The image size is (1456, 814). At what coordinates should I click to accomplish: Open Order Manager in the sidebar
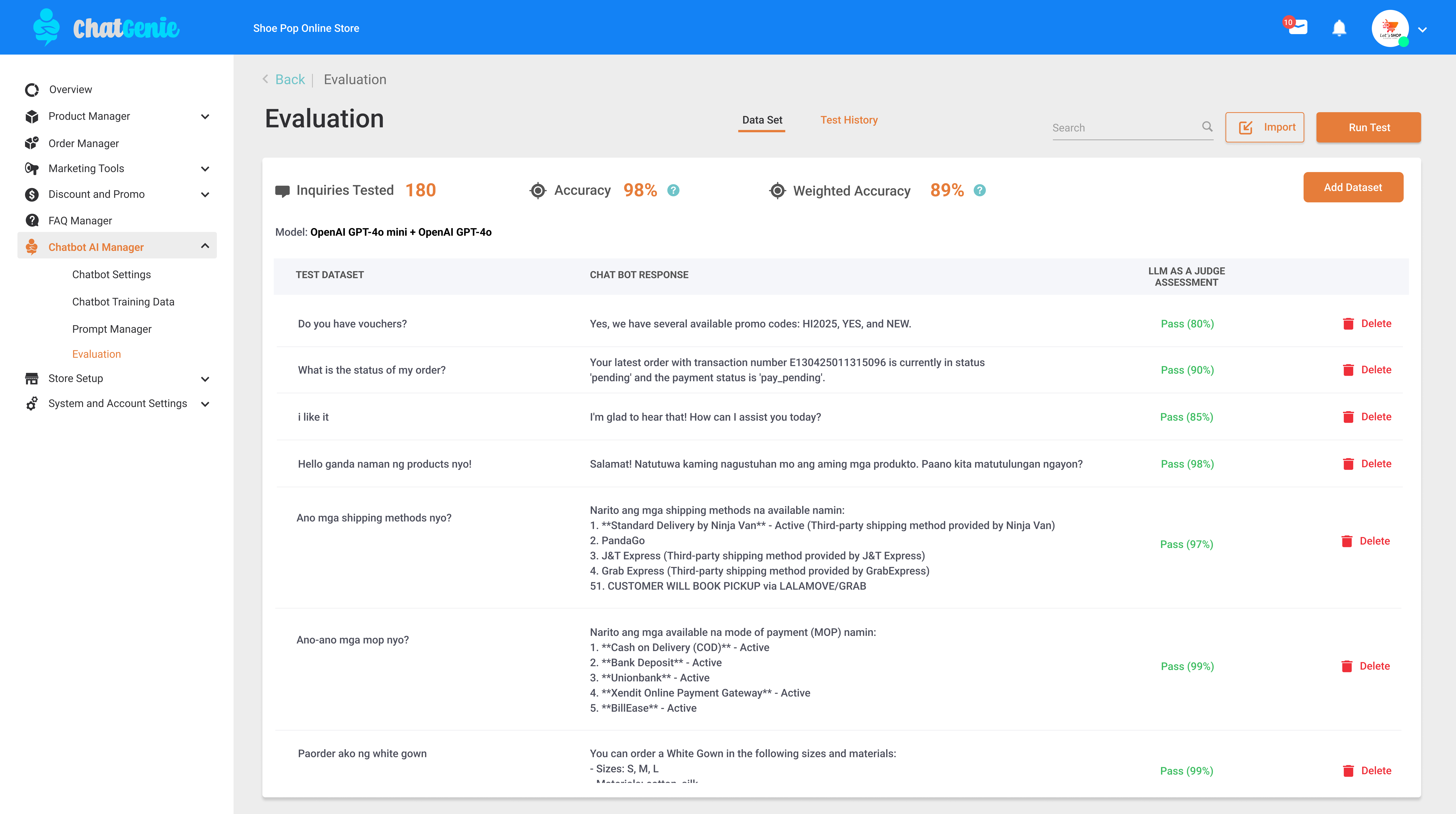pos(84,143)
